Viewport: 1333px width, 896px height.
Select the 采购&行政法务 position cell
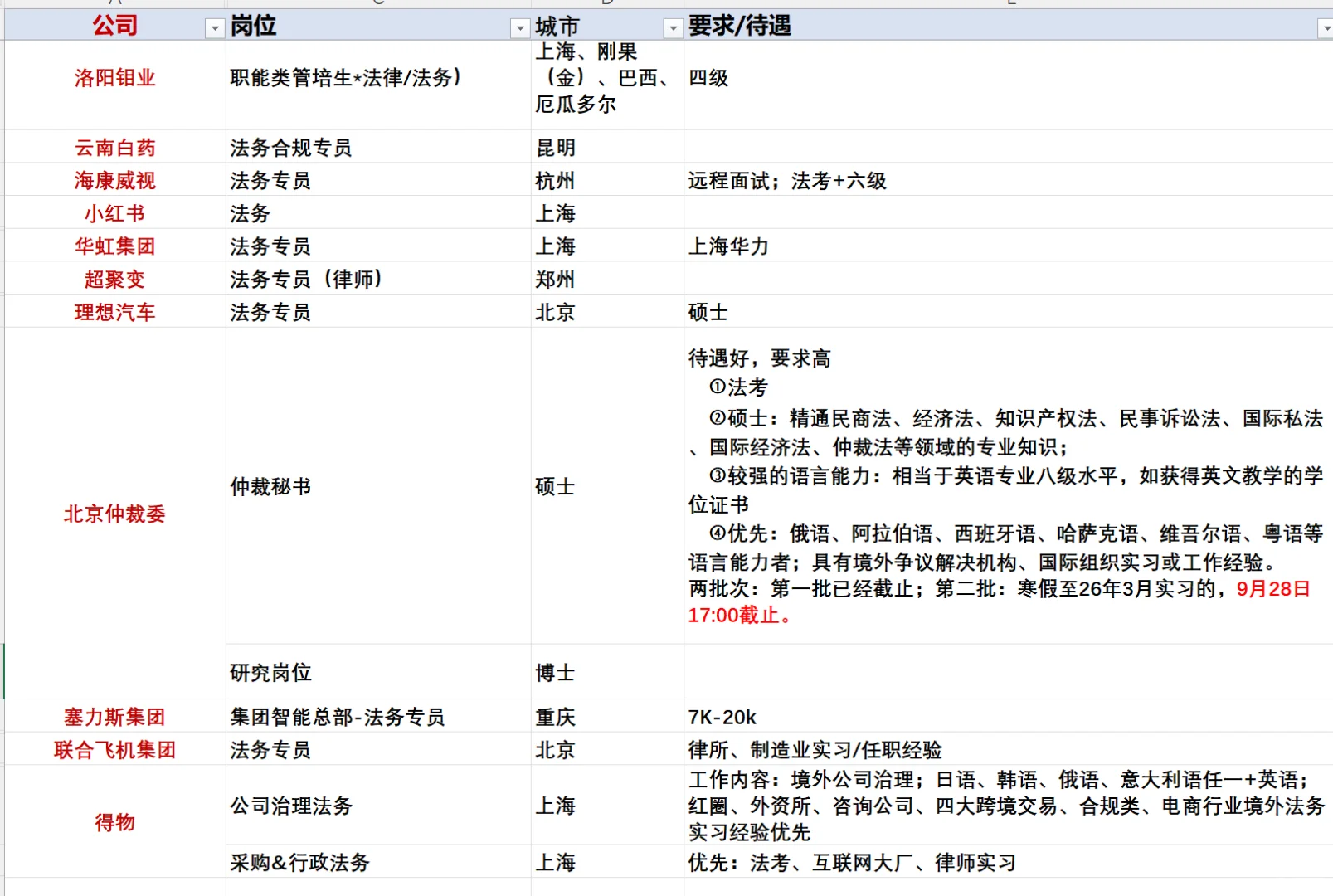click(x=378, y=862)
